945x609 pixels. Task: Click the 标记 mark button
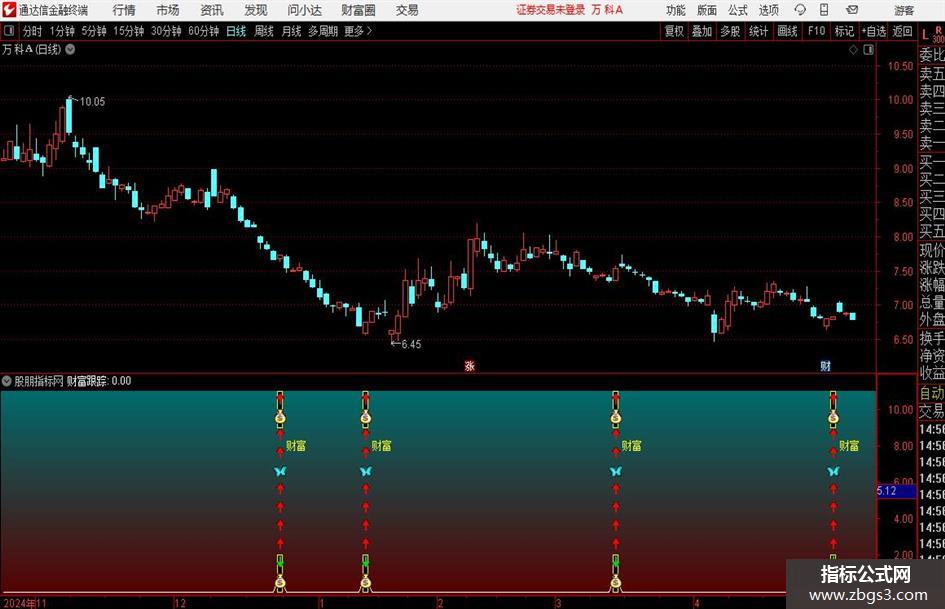pyautogui.click(x=844, y=31)
